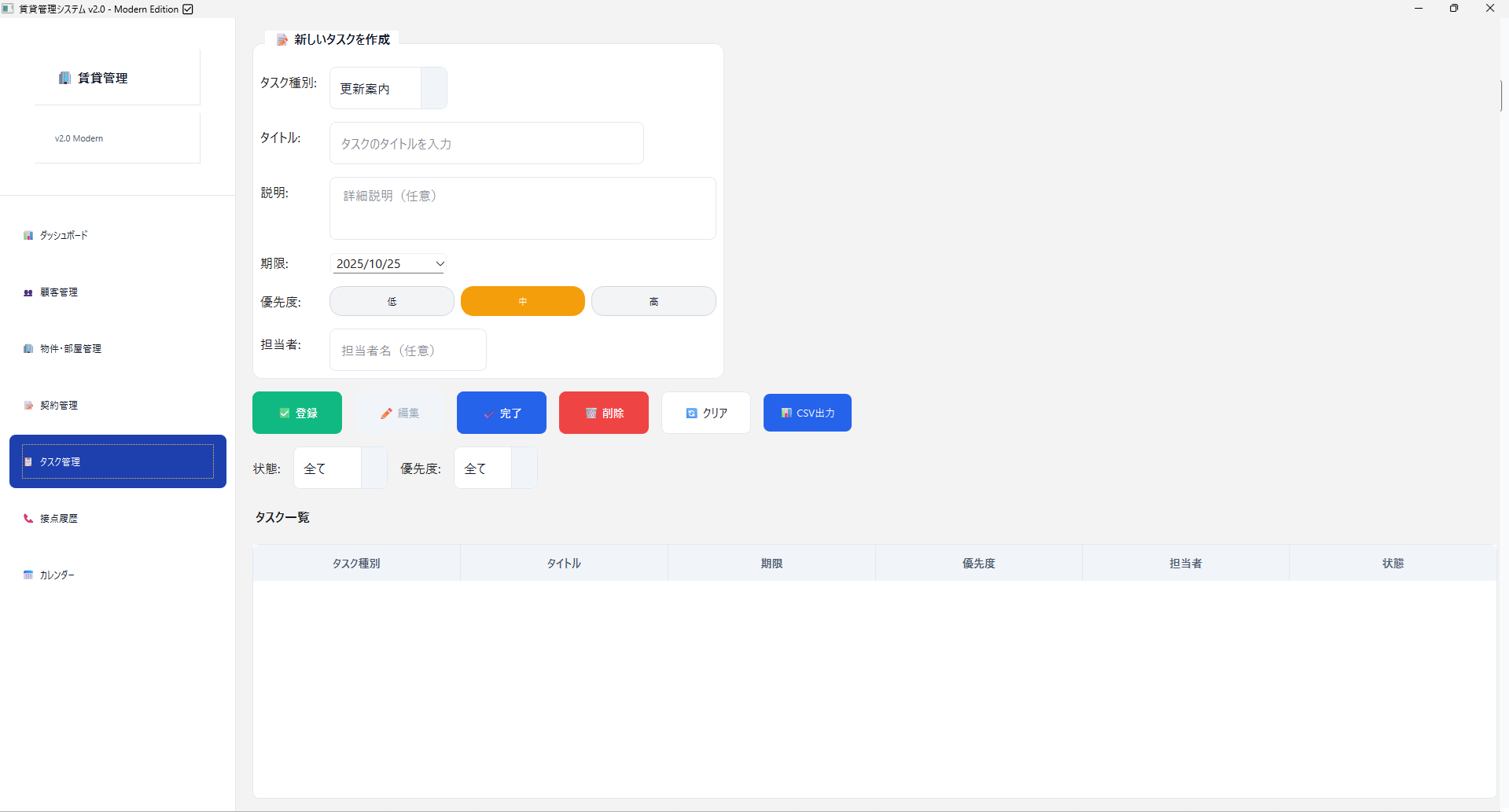The width and height of the screenshot is (1509, 812).
Task: Click the task management clipboard icon
Action: pos(28,462)
